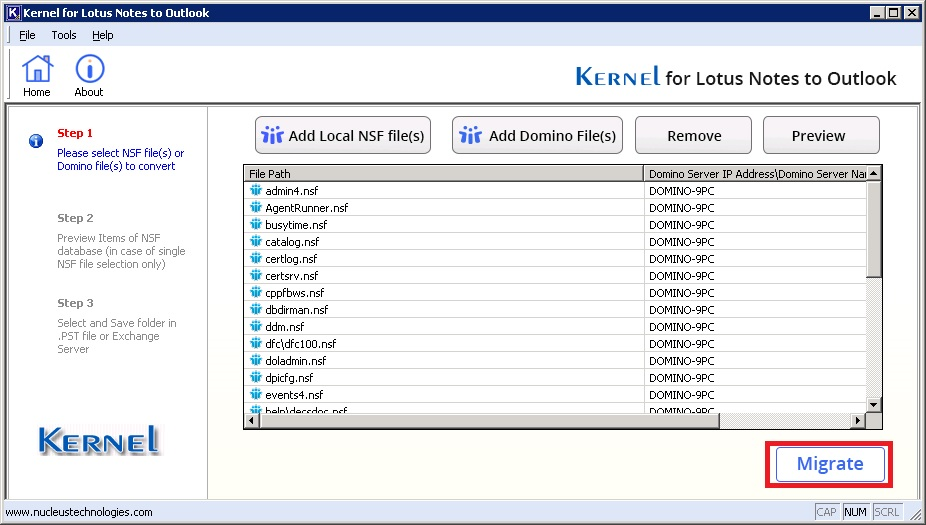Click the NSF icon beside cppfbws.nsf
926x525 pixels.
click(256, 292)
